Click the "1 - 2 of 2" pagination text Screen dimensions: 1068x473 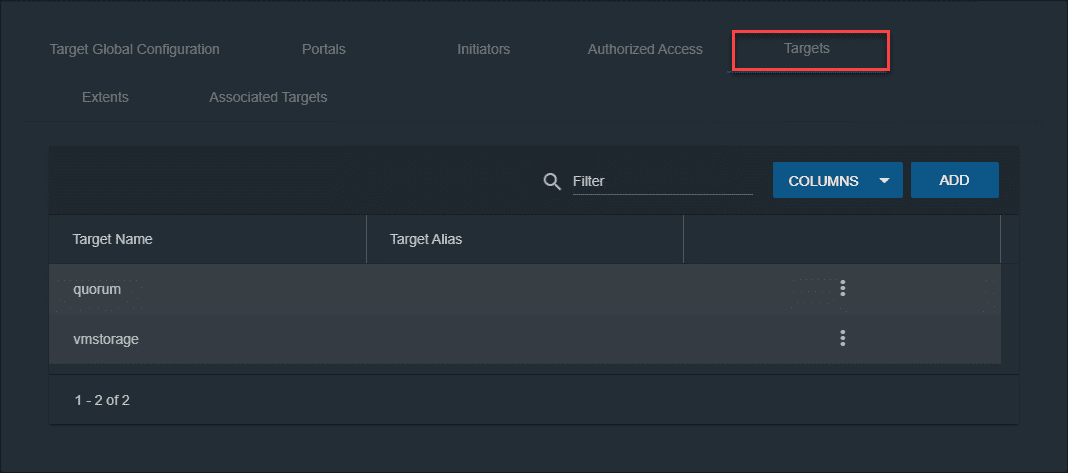[102, 400]
